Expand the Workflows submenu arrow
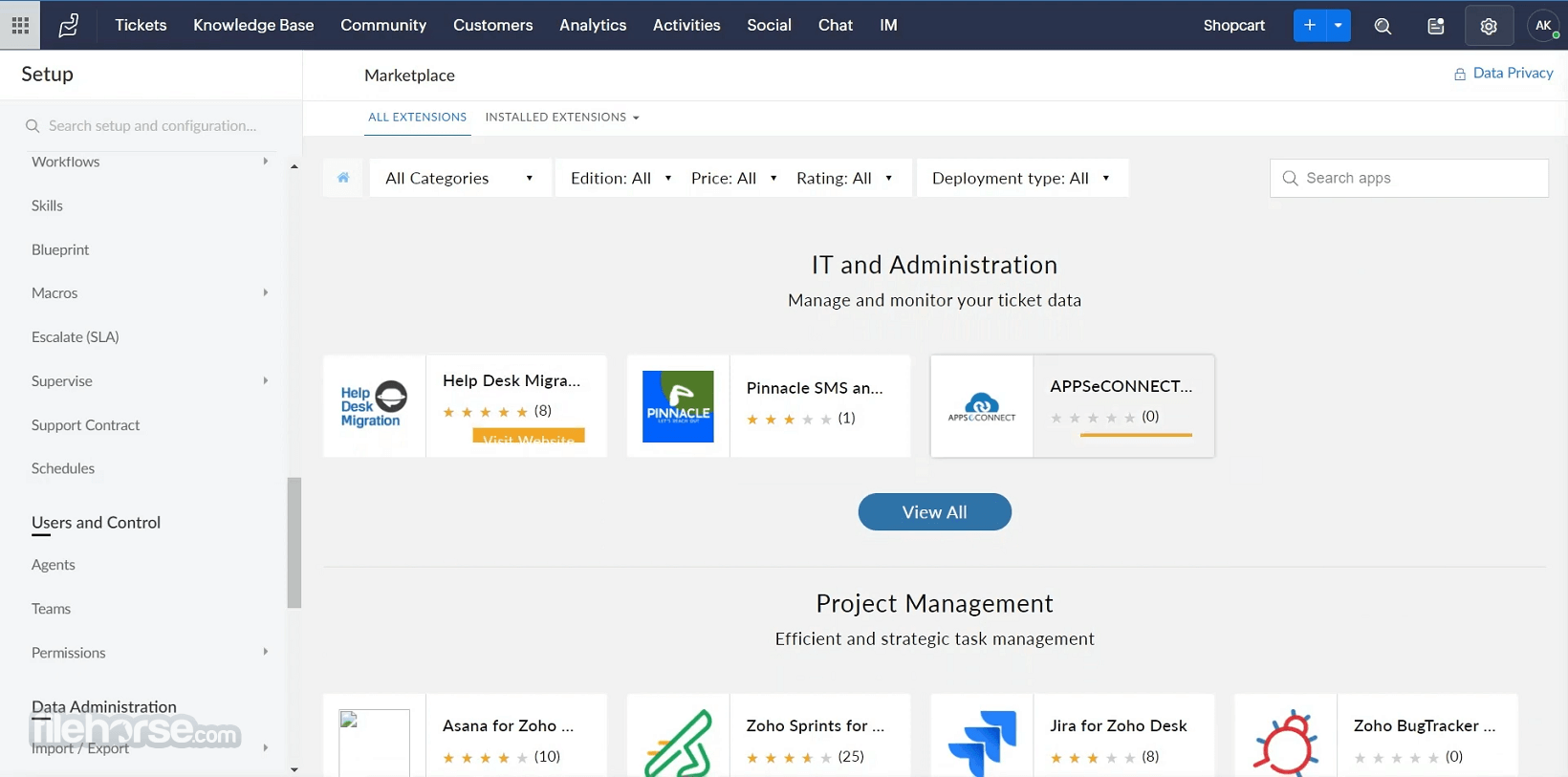This screenshot has height=777, width=1568. pyautogui.click(x=266, y=162)
